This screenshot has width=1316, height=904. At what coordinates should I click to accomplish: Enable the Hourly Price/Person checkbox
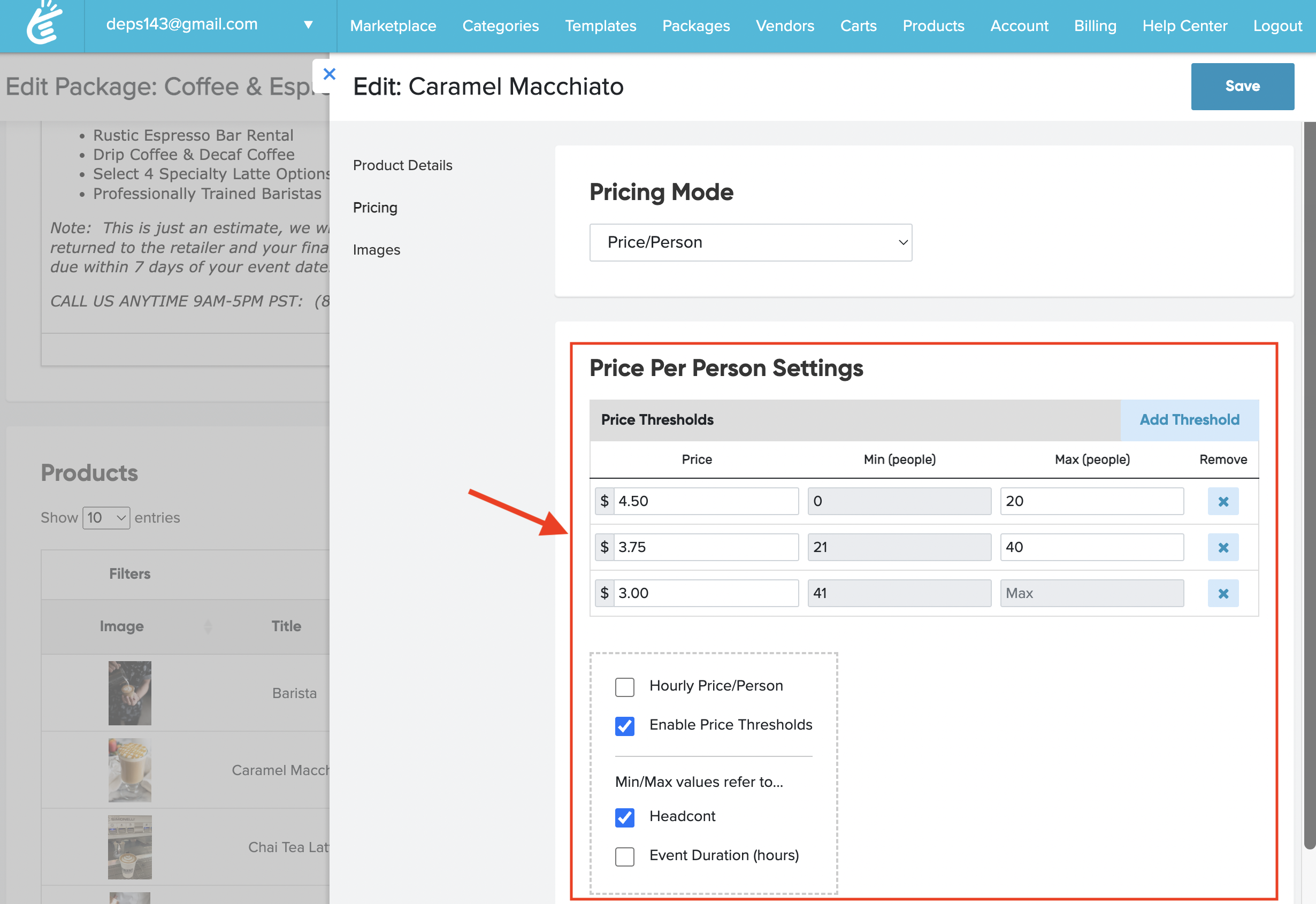(624, 686)
